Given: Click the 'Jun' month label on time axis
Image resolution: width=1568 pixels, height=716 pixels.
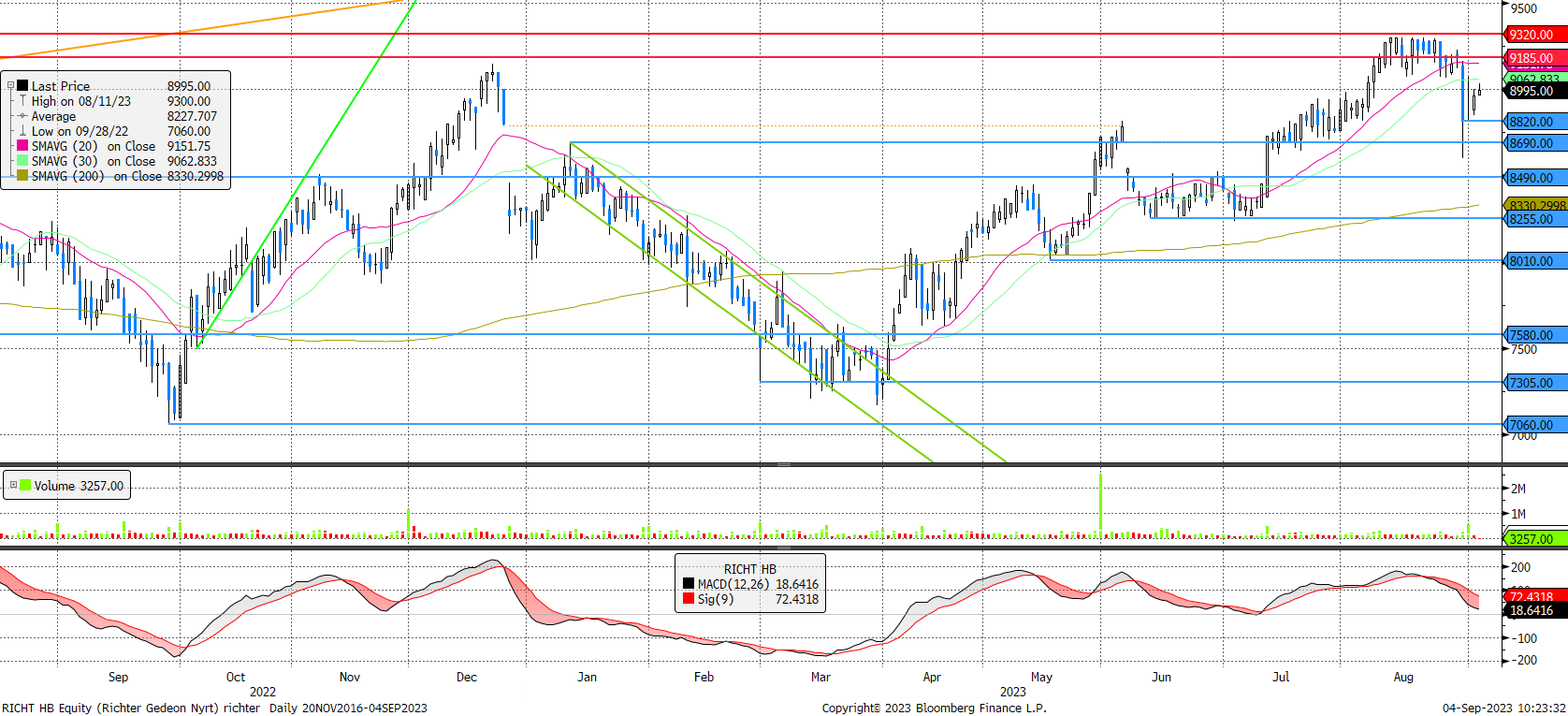Looking at the screenshot, I should pyautogui.click(x=1161, y=677).
